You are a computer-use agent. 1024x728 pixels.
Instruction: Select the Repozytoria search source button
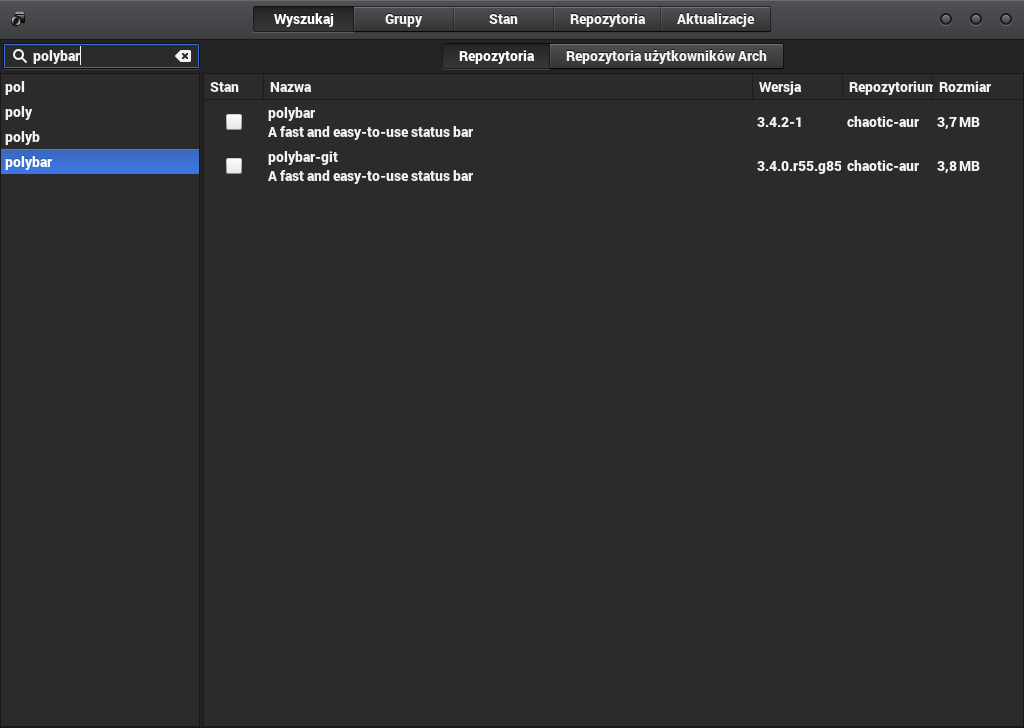click(x=496, y=56)
